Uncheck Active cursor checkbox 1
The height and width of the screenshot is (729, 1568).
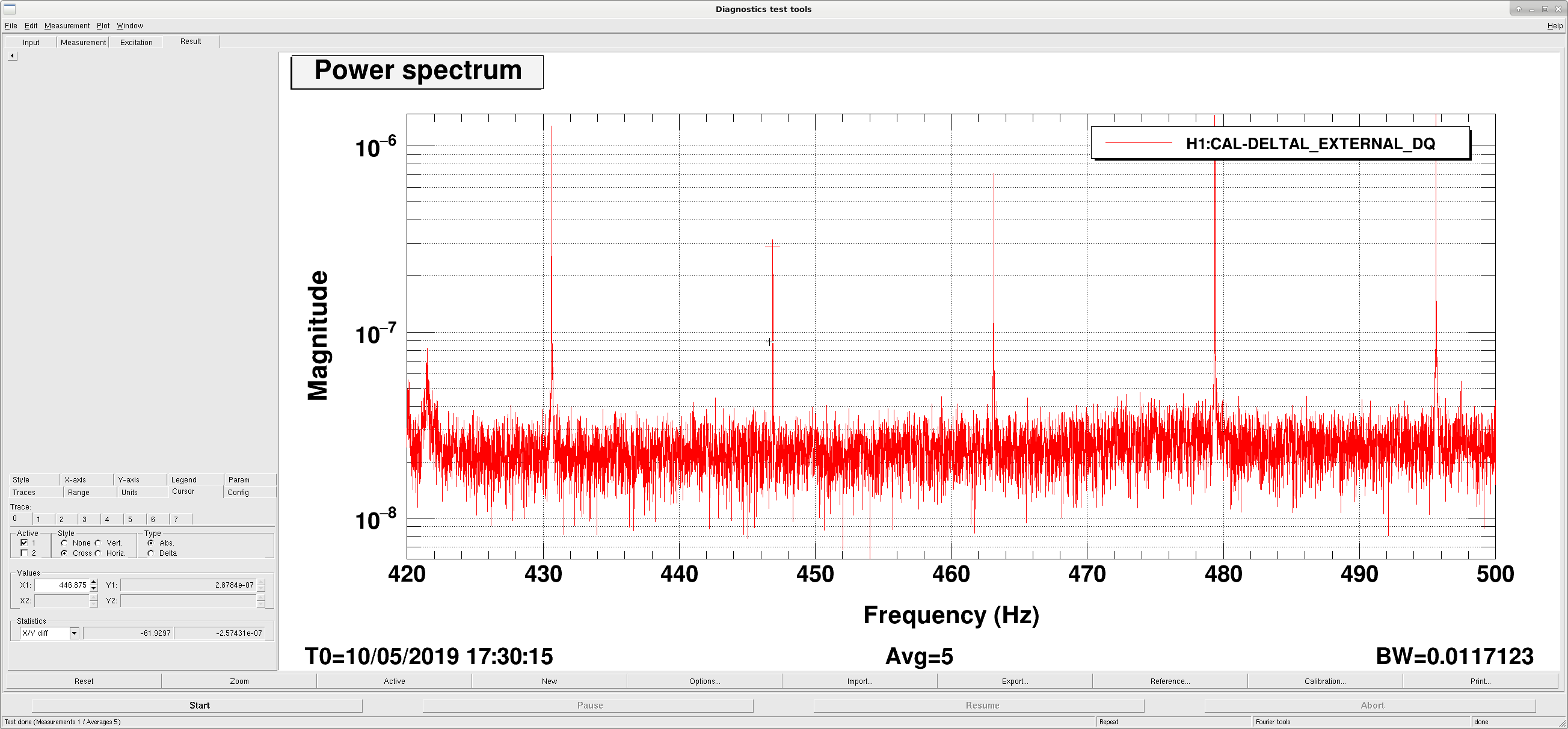(x=24, y=543)
